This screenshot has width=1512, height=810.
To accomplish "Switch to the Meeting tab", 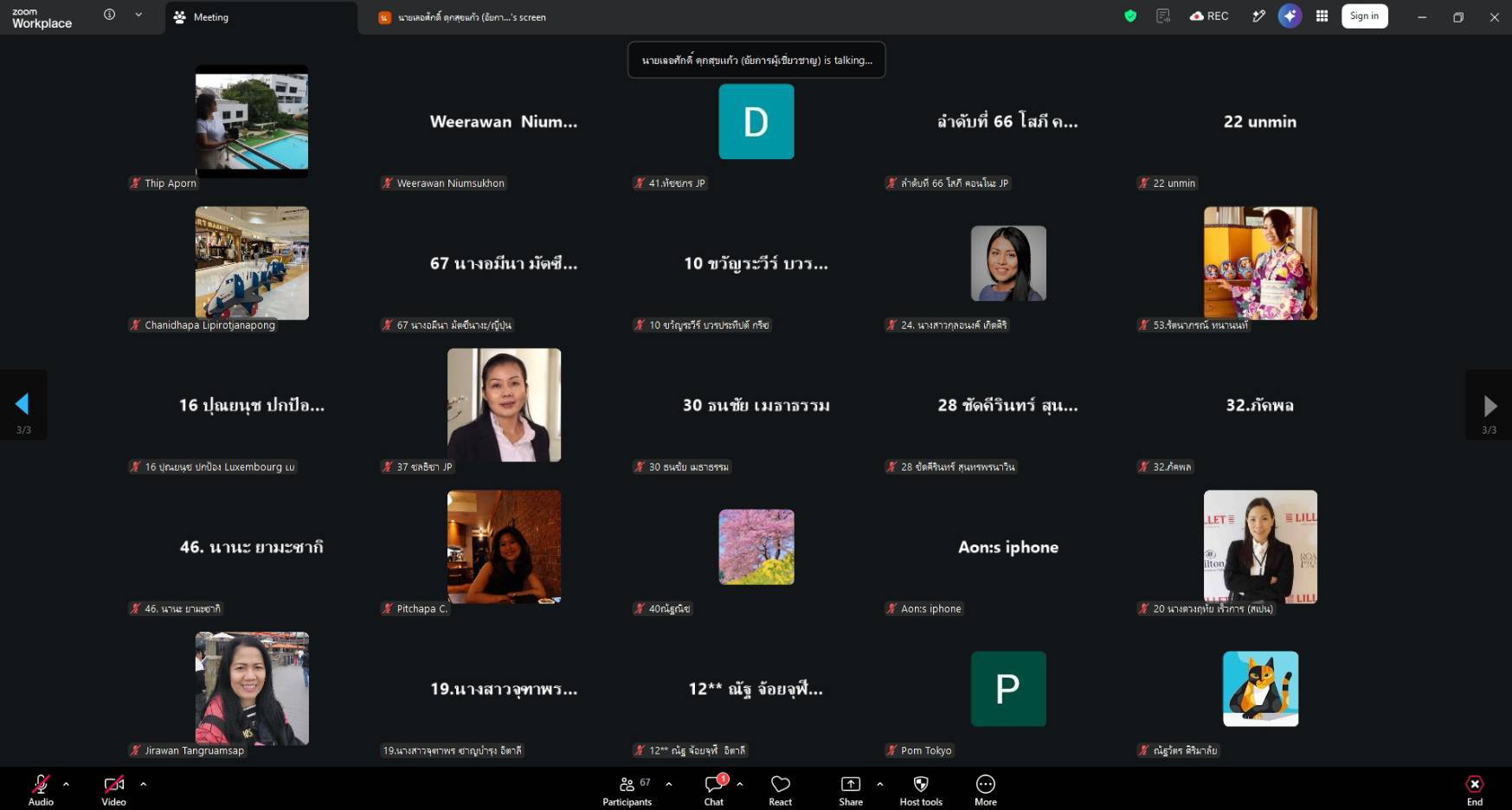I will click(261, 17).
